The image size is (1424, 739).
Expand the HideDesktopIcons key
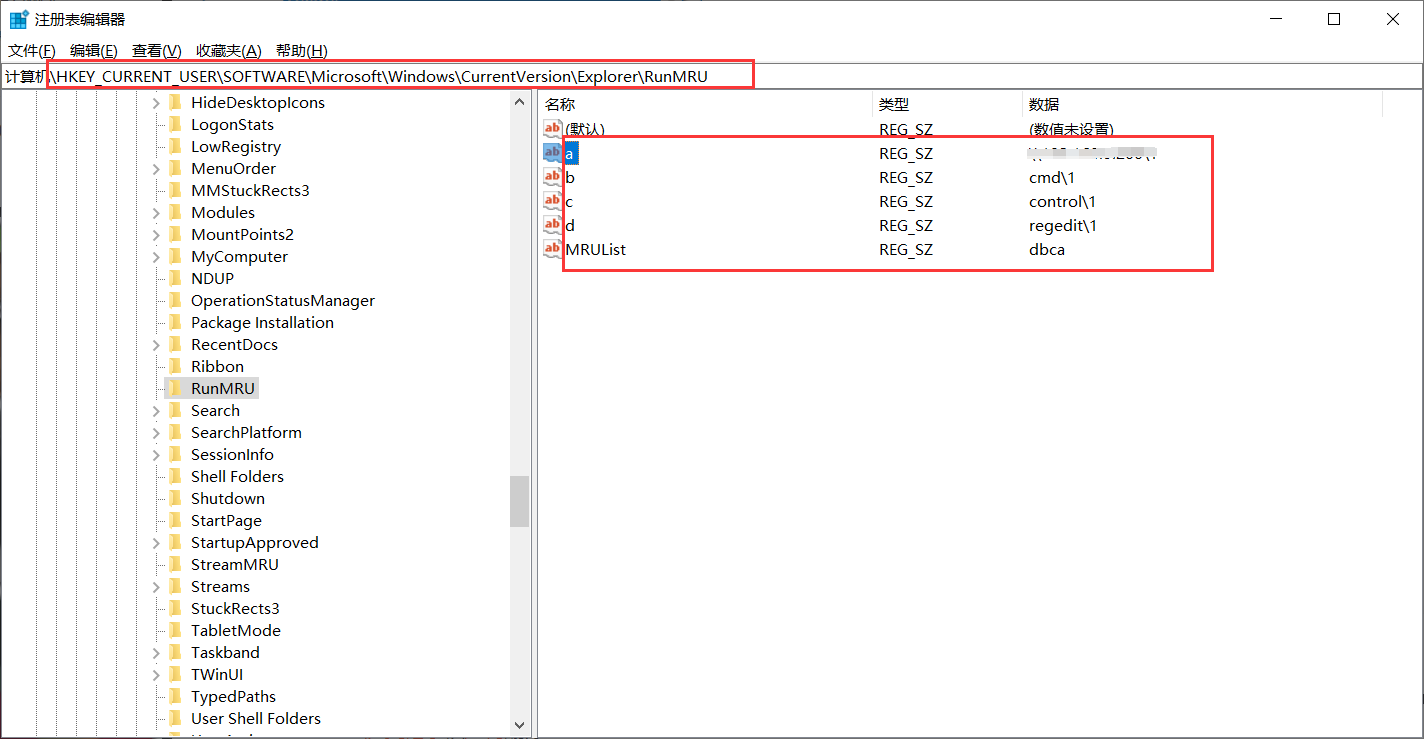point(156,103)
